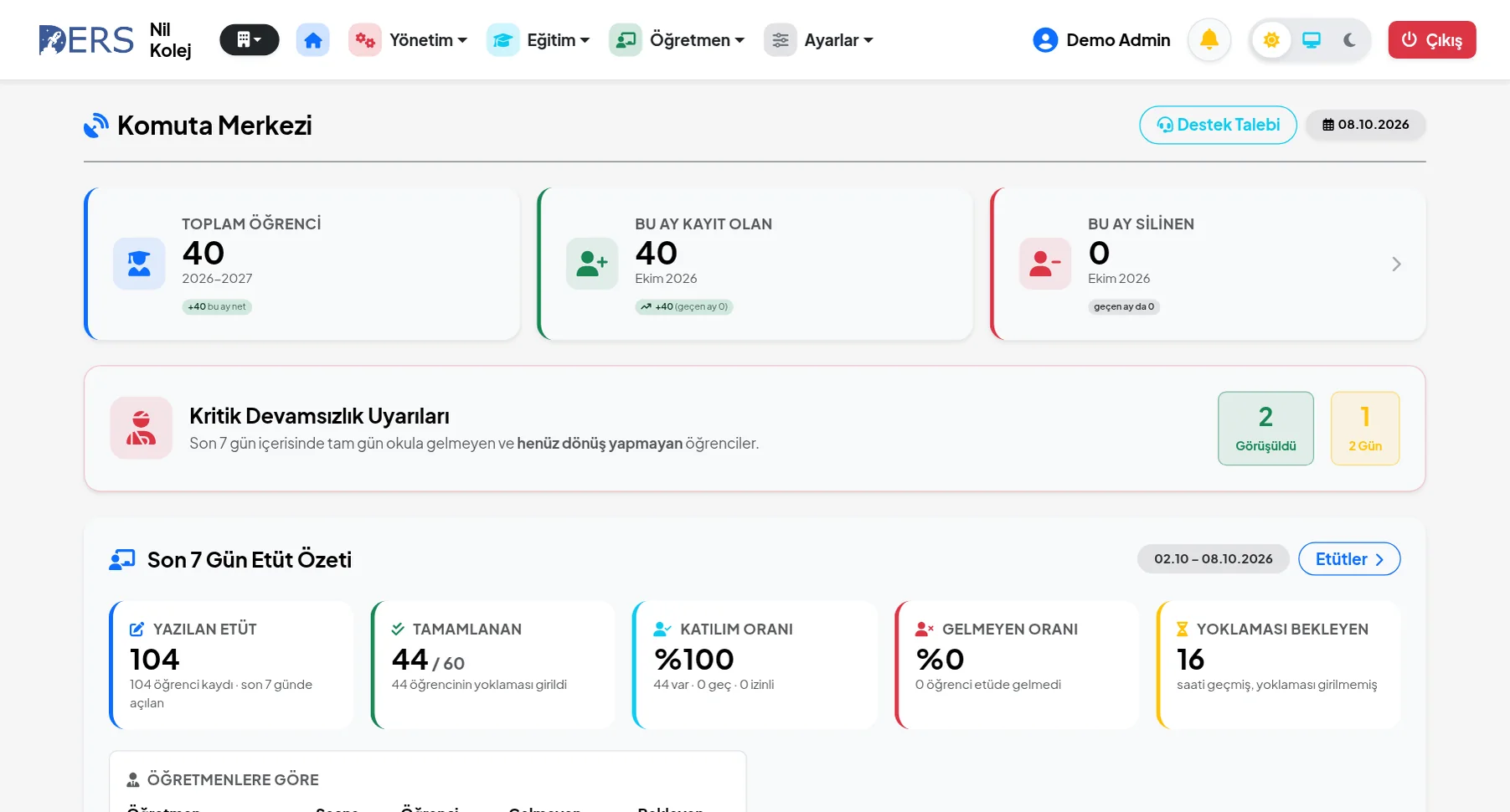Click the Son 7 Gün Etüt Özeti icon

pos(122,559)
